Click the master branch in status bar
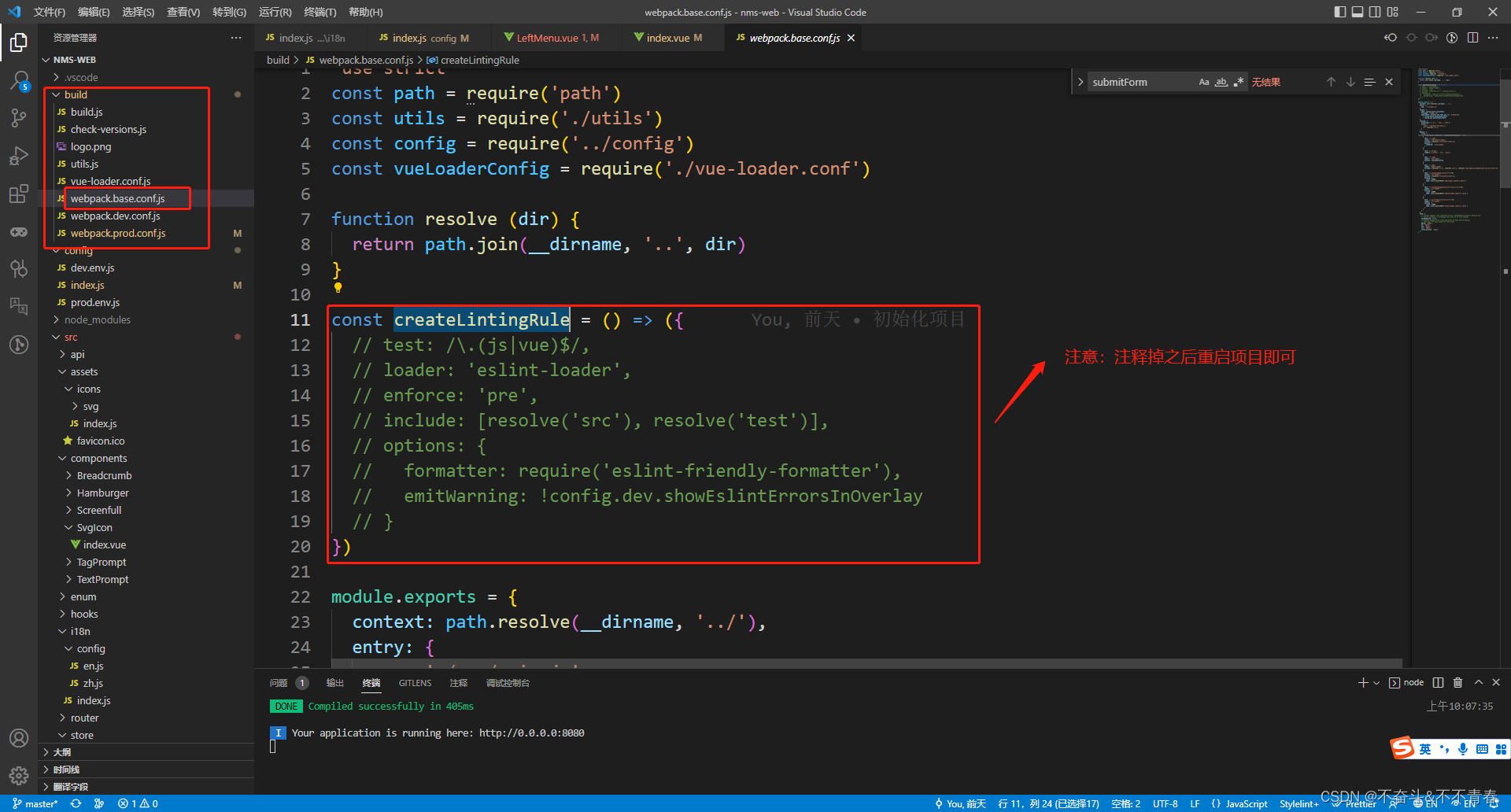 [35, 803]
